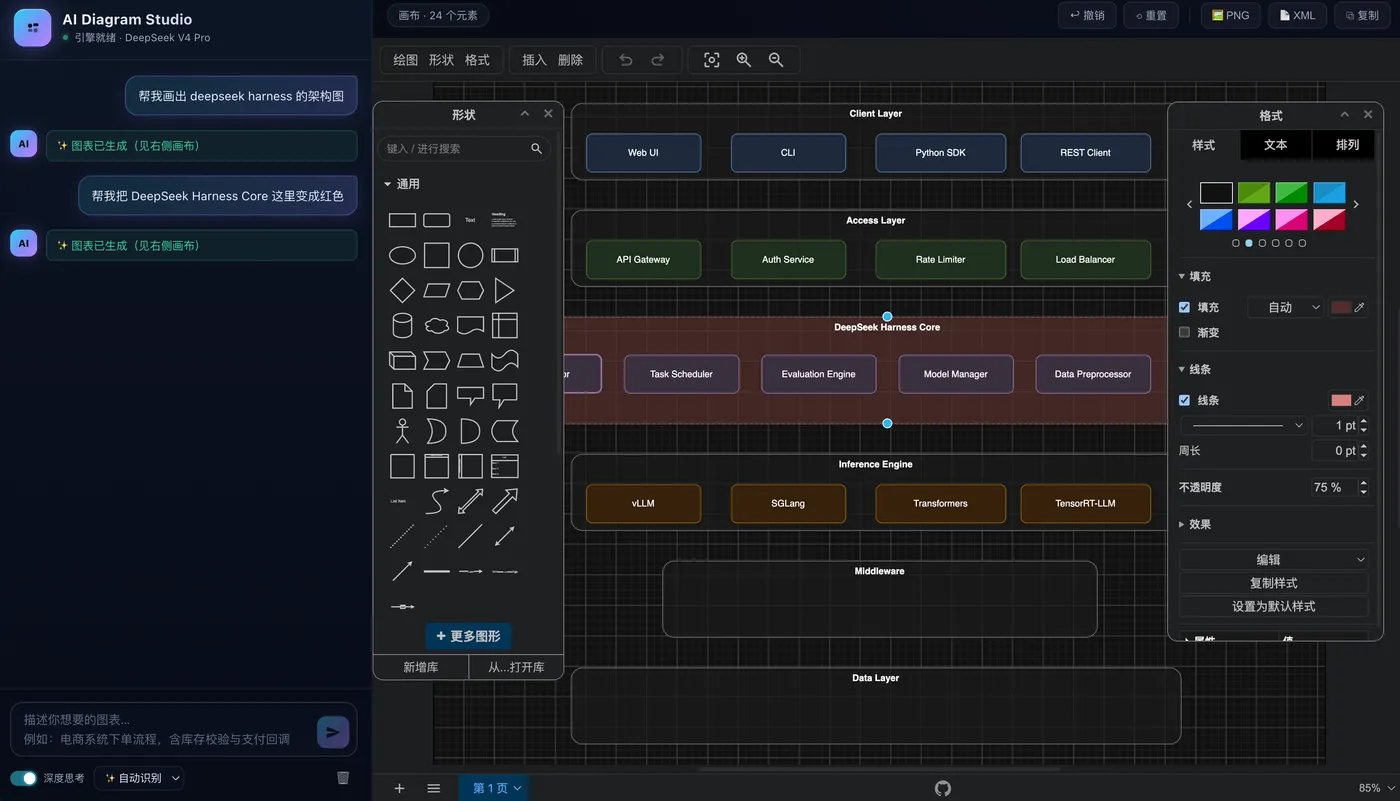The image size is (1400, 801).
Task: Click the 设置为默认样式 set default style button
Action: click(x=1274, y=606)
